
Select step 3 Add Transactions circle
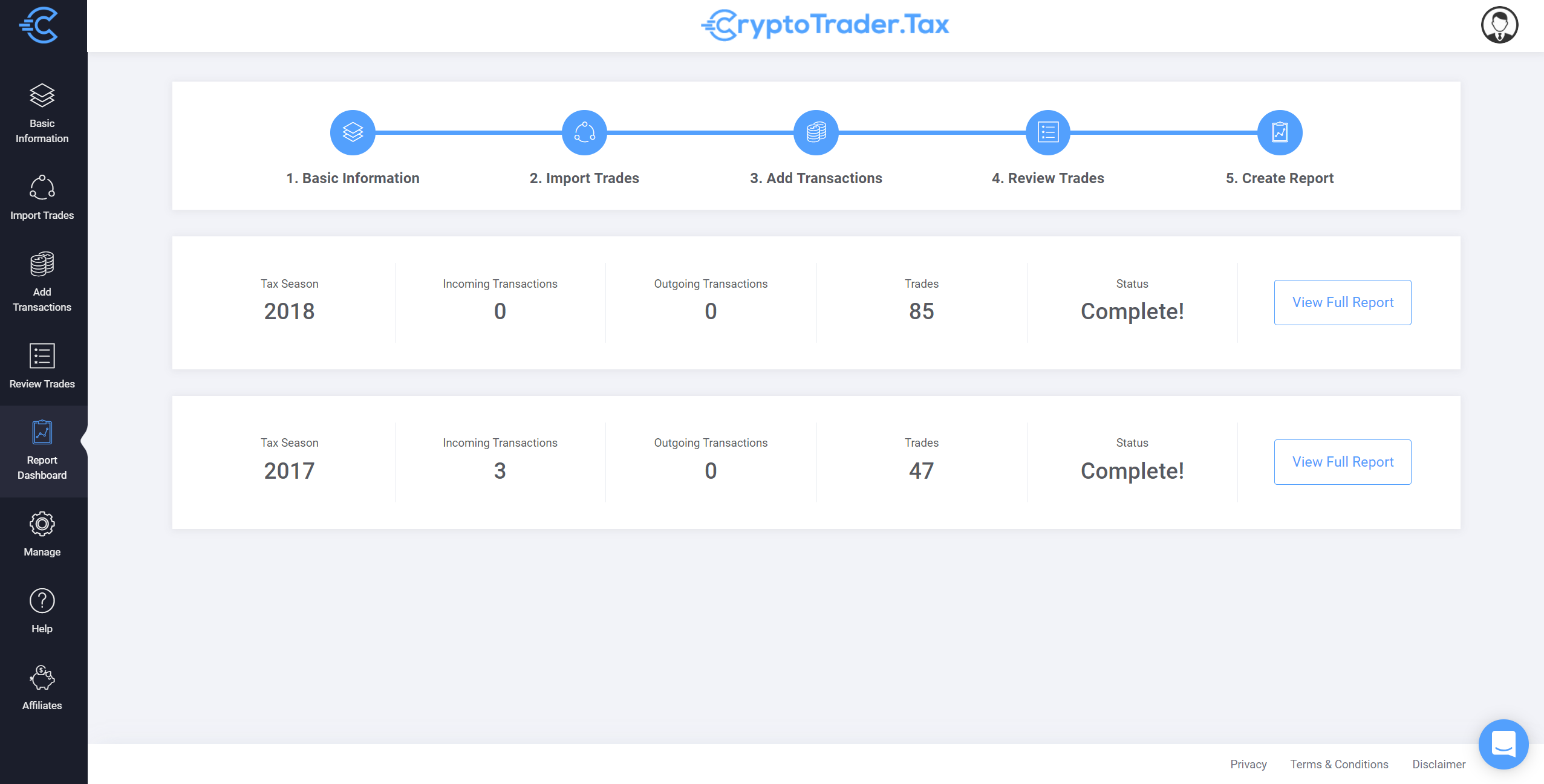click(816, 132)
